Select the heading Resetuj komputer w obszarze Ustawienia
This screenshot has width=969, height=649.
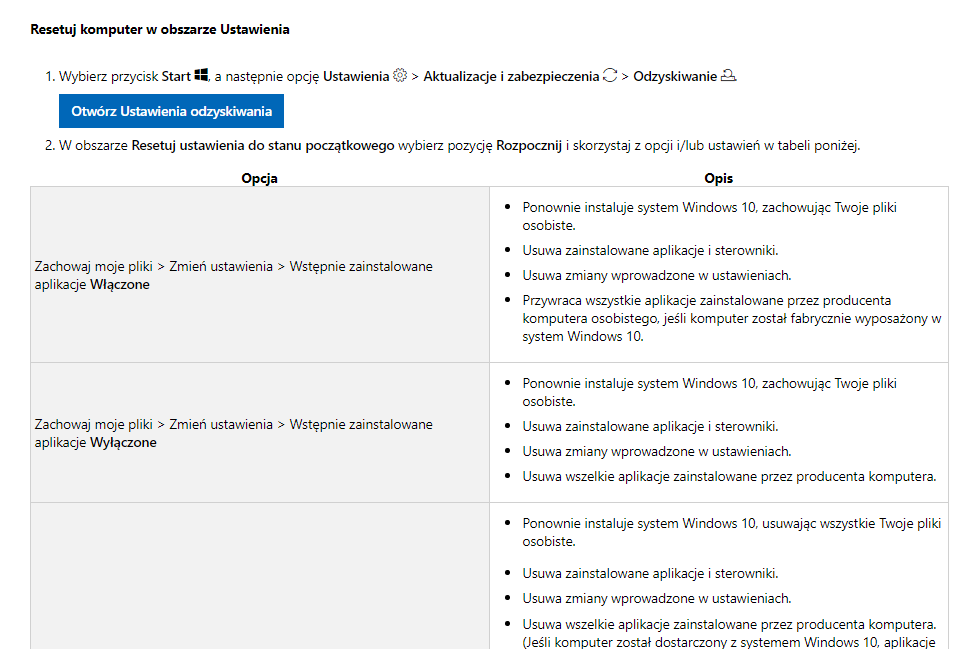159,29
